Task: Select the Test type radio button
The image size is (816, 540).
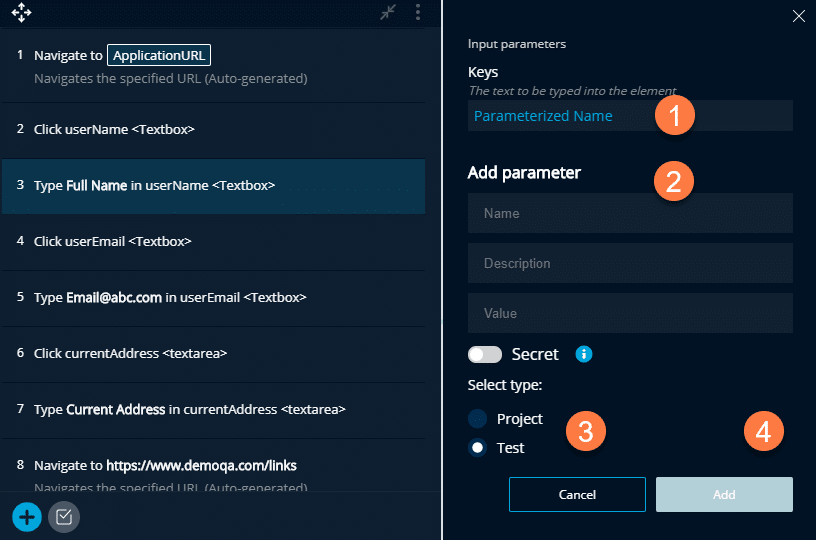Action: 478,447
